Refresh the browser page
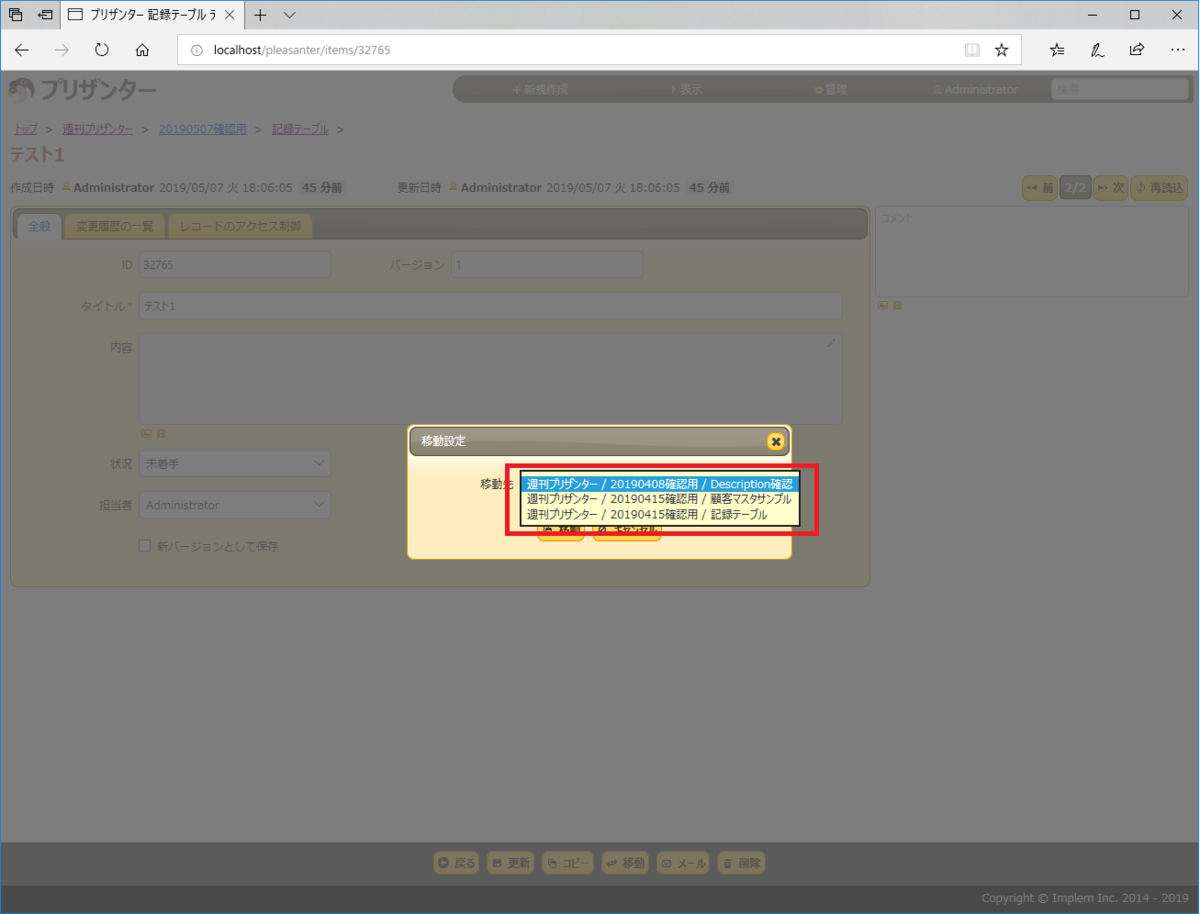 pos(102,50)
